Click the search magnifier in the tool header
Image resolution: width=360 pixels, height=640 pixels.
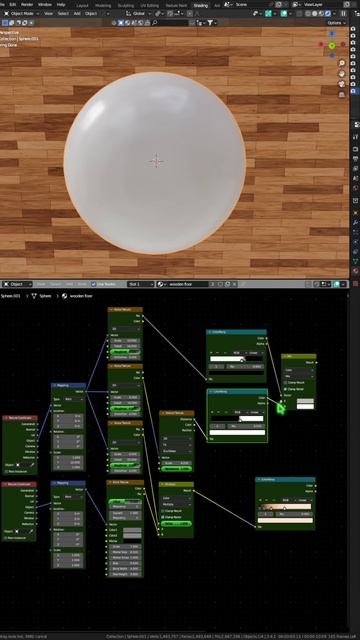154,22
